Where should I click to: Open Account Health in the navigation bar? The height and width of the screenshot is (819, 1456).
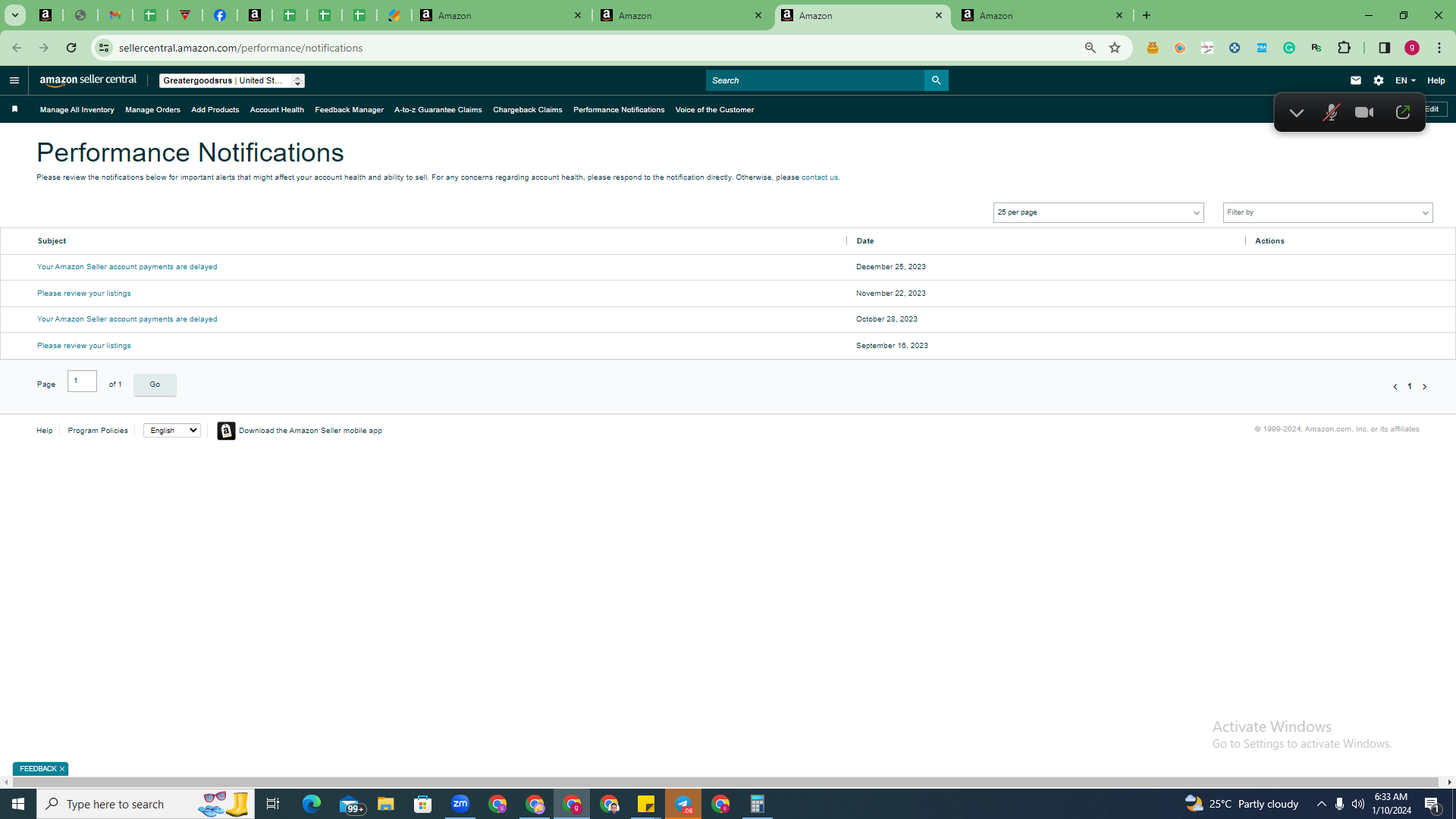[x=277, y=110]
